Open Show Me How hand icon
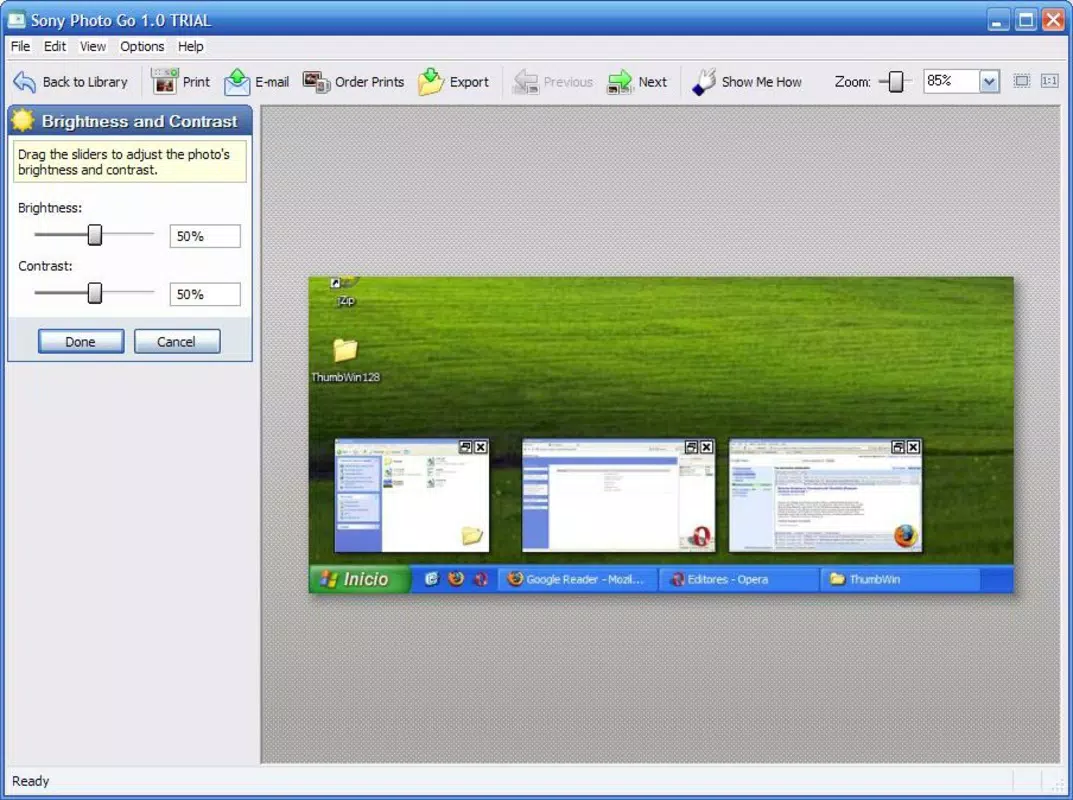 [703, 82]
